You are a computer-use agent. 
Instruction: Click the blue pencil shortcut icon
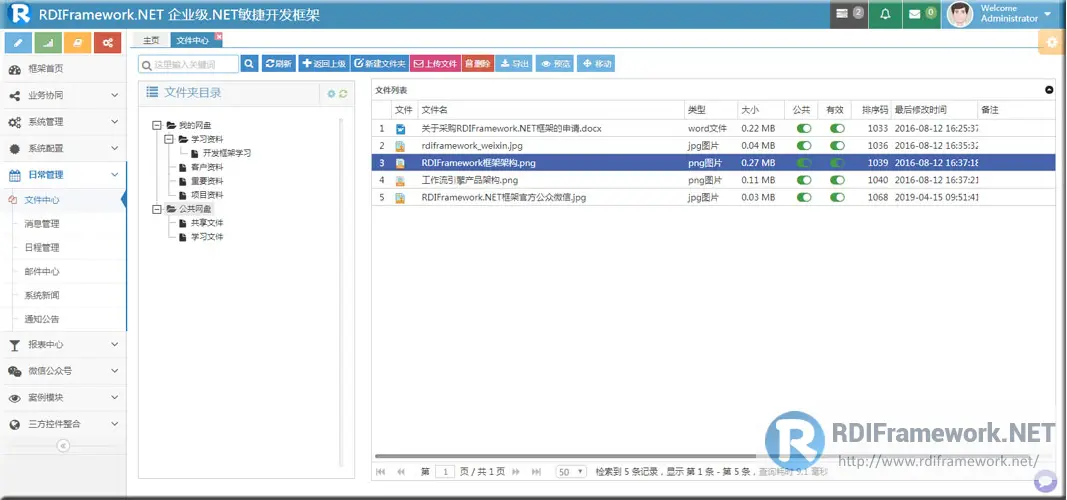click(x=18, y=43)
